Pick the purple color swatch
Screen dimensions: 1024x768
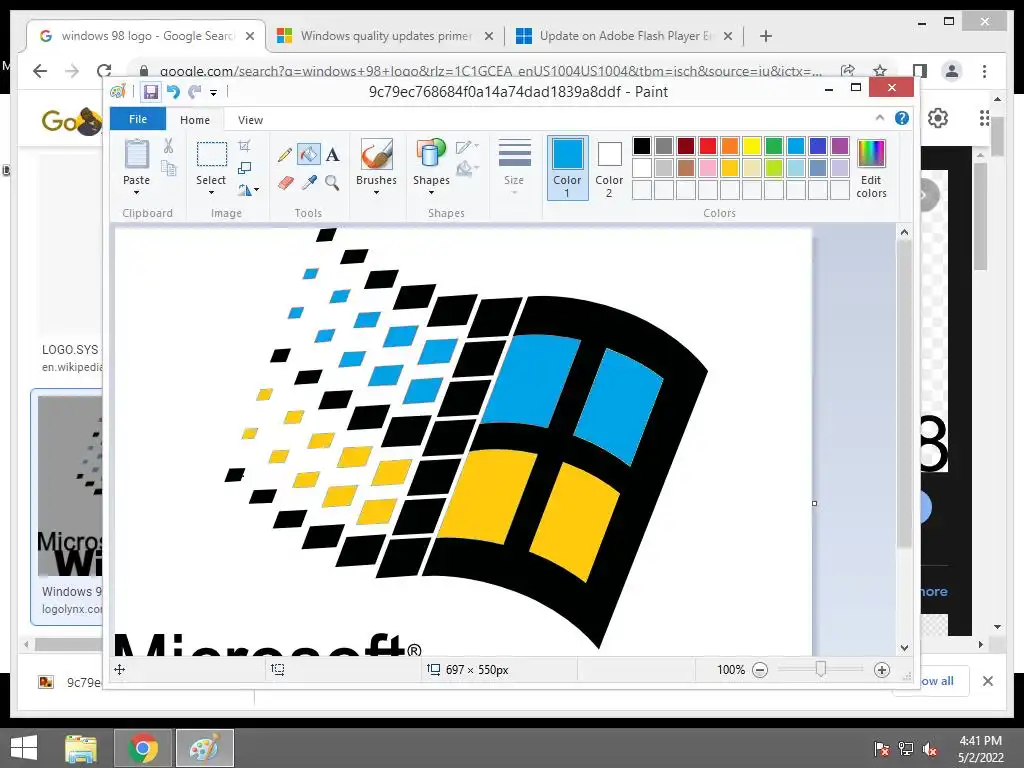[840, 146]
